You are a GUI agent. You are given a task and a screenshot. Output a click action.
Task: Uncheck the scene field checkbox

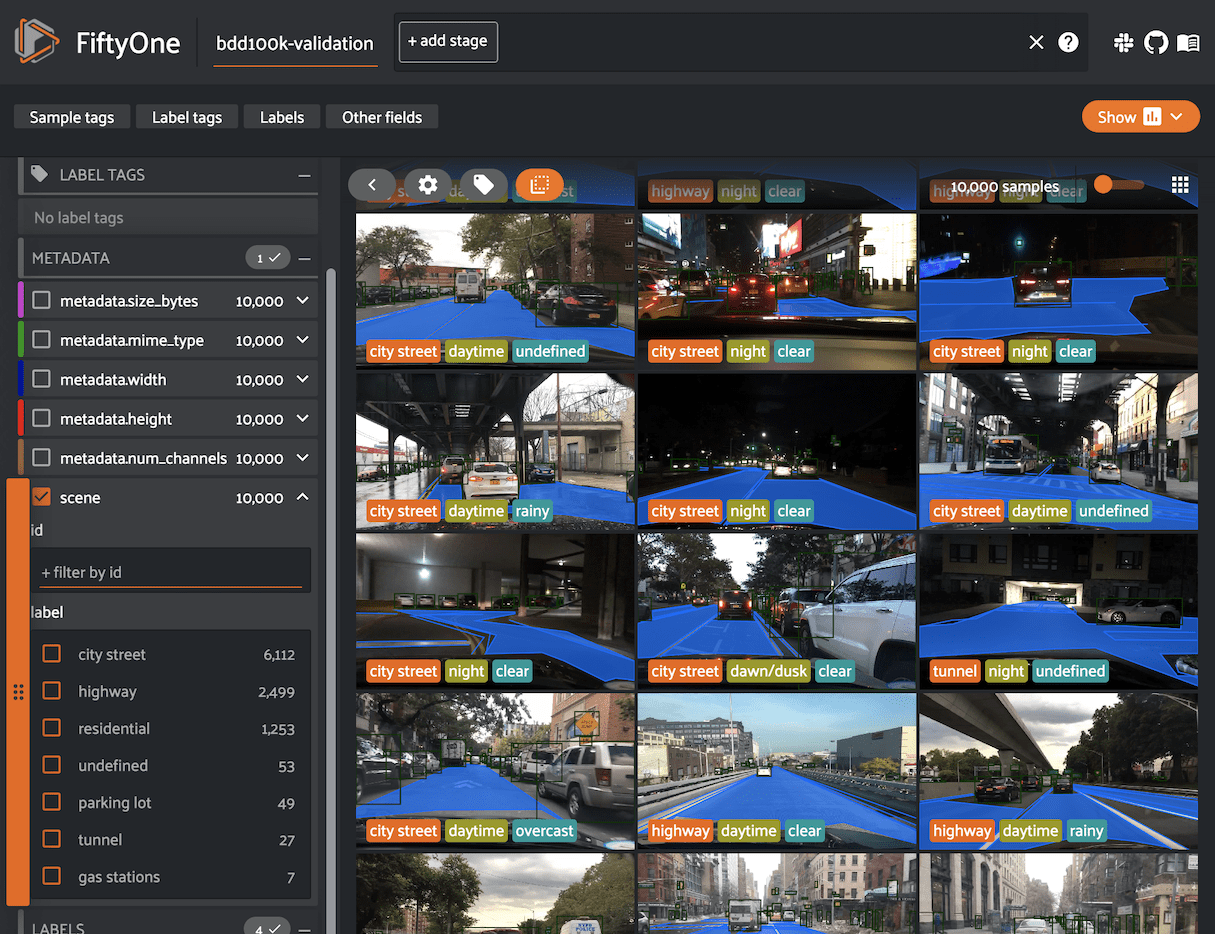click(41, 497)
